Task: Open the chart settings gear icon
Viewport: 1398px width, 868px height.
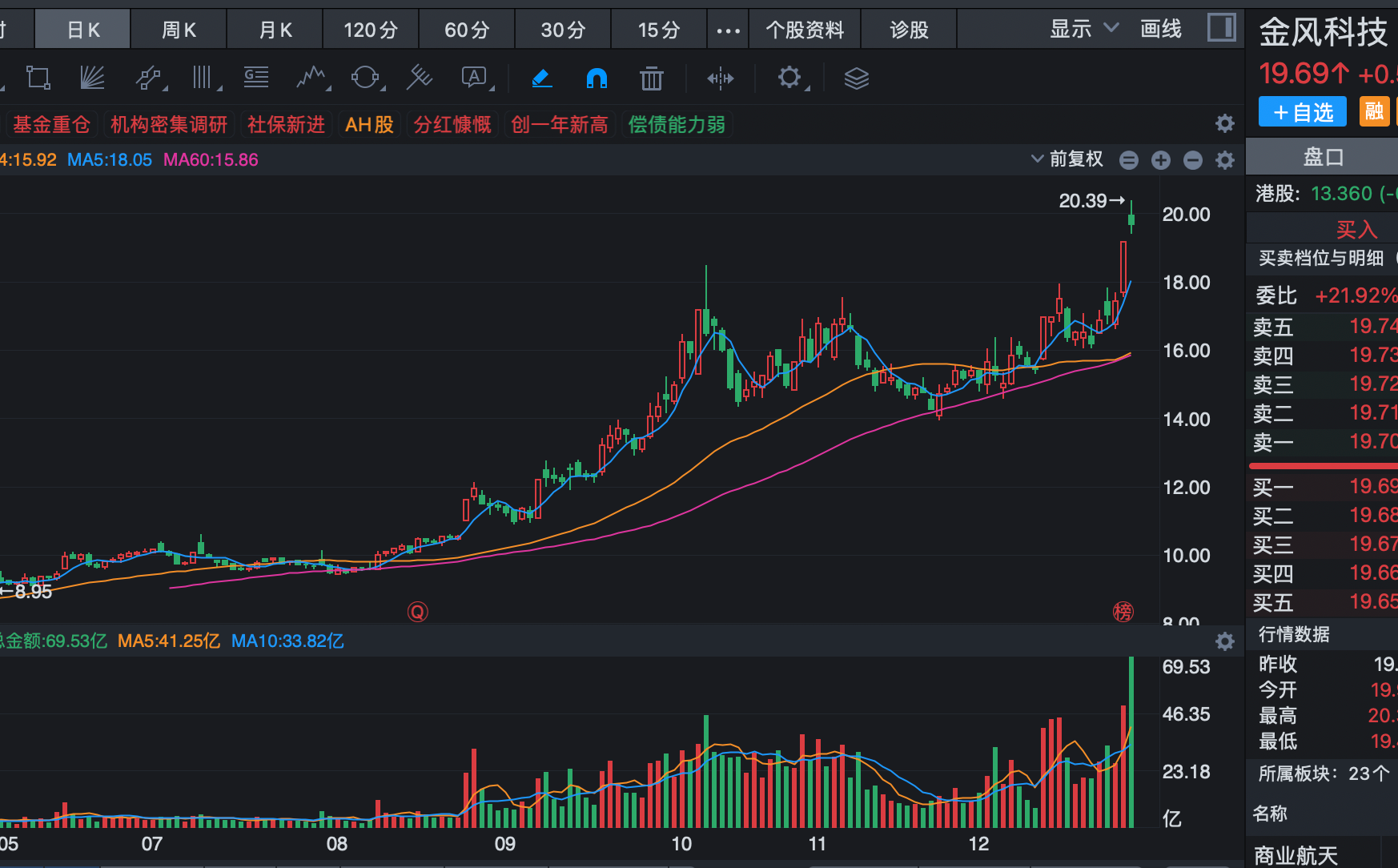Action: [x=789, y=78]
